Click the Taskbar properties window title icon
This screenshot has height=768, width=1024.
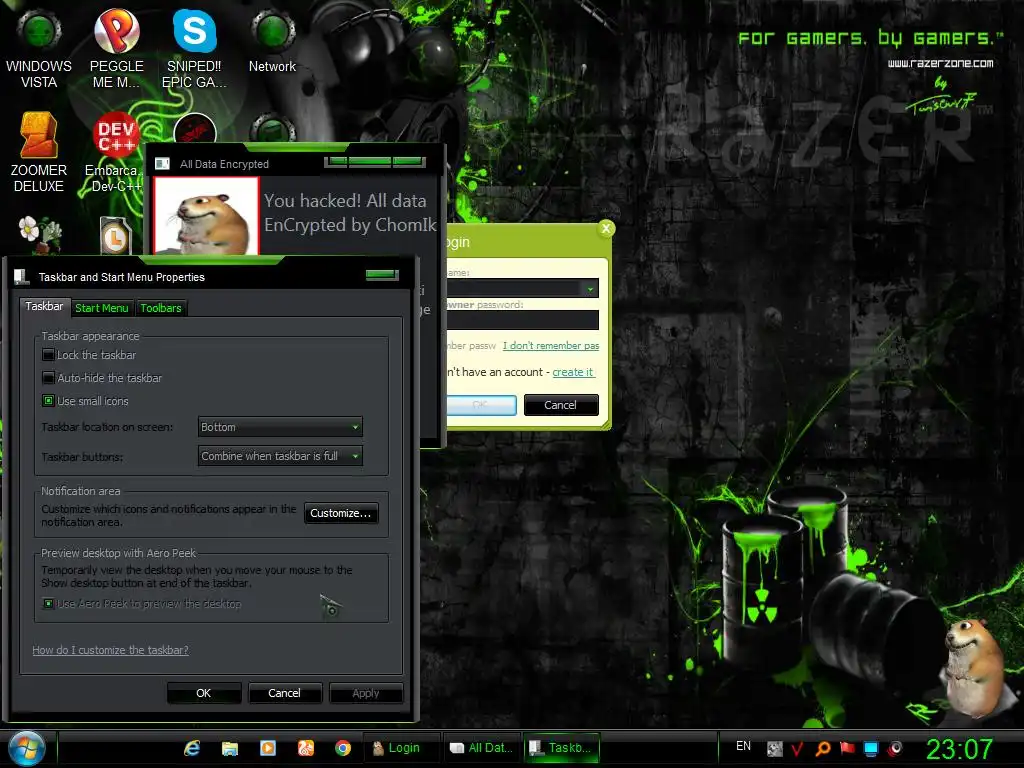[x=22, y=277]
